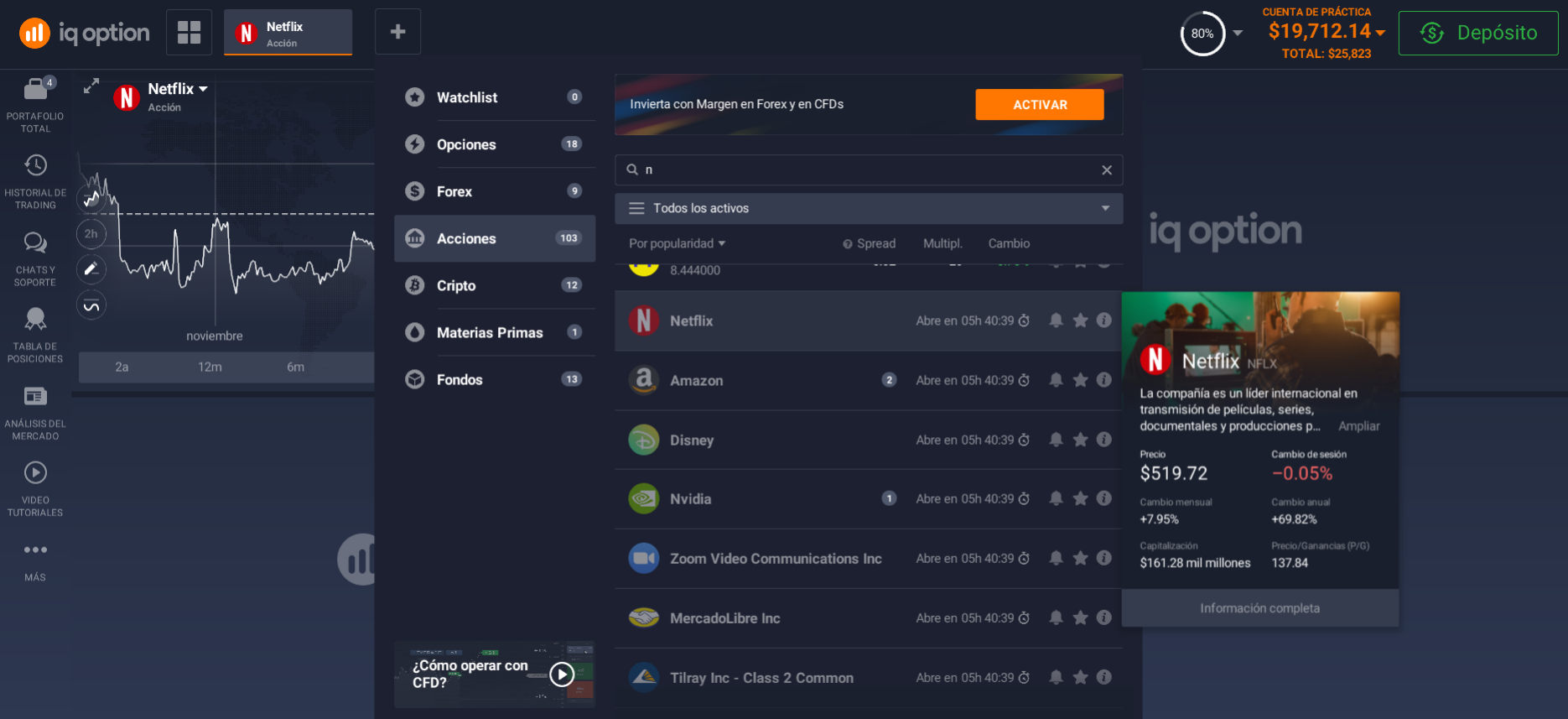Play the ¿Cómo operar con CFD? video
Image resolution: width=1568 pixels, height=719 pixels.
point(562,674)
